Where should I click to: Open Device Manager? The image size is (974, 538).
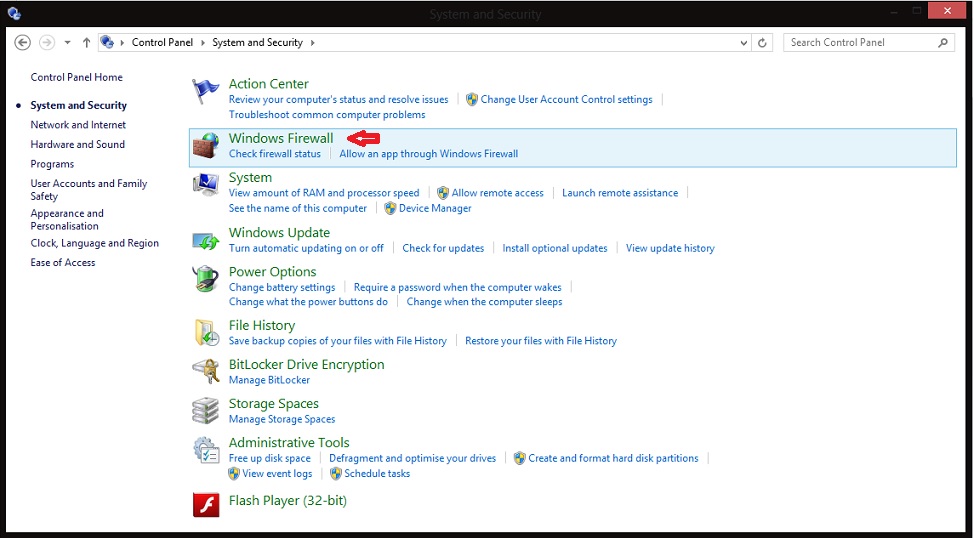pos(435,209)
